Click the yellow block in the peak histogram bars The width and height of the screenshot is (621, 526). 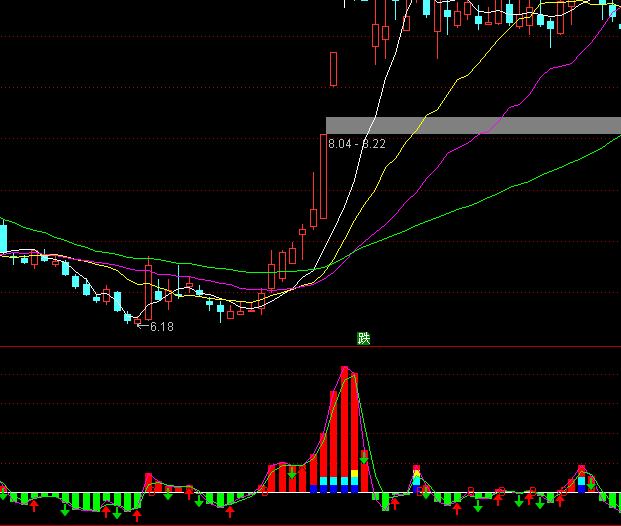[355, 473]
